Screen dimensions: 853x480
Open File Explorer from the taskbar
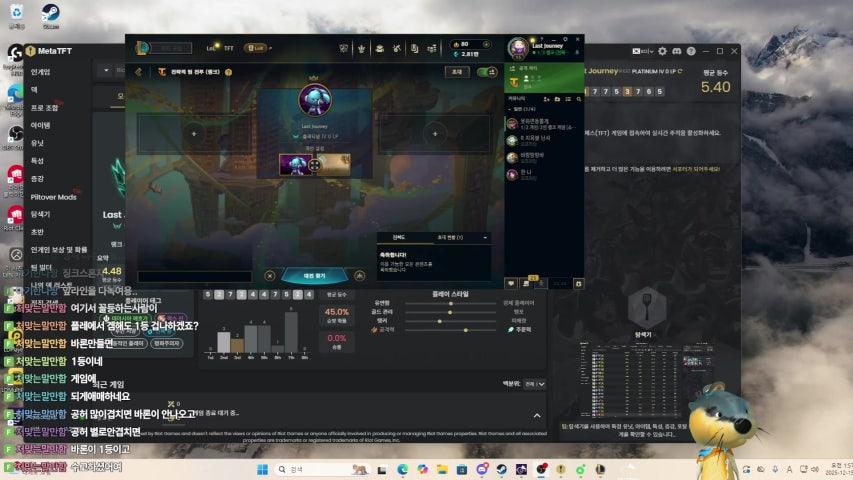pos(442,469)
